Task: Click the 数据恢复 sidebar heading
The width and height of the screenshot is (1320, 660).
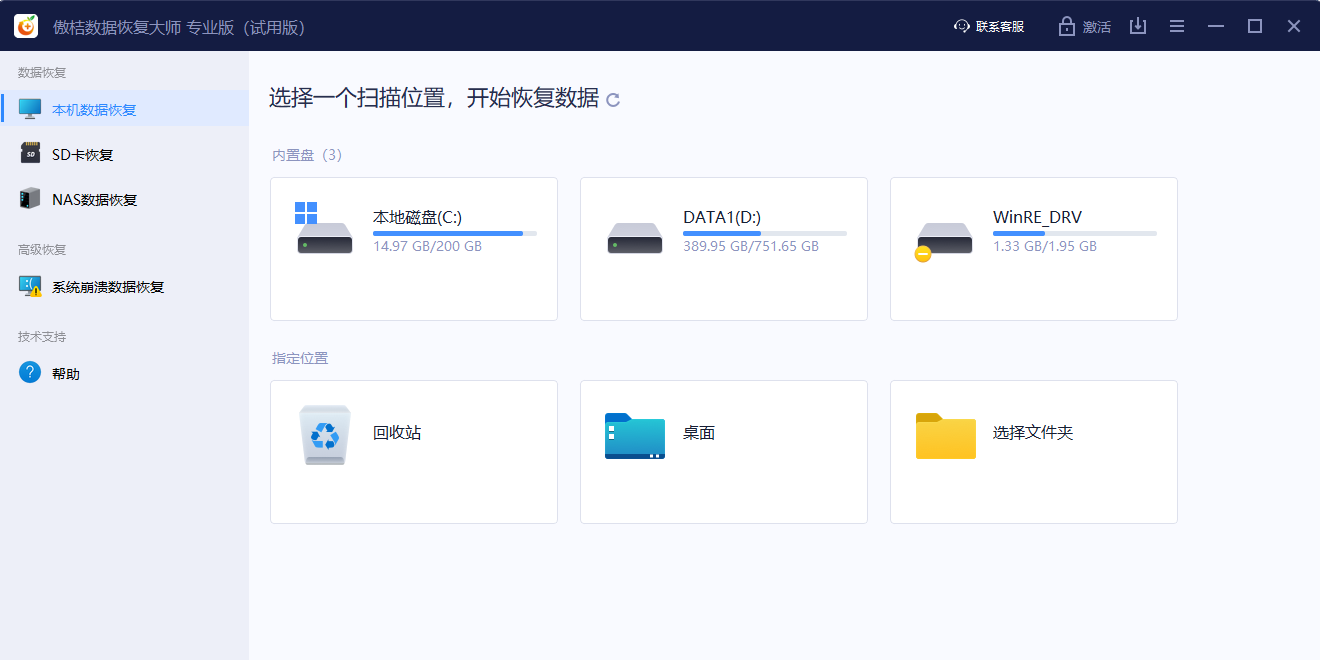Action: click(x=42, y=73)
